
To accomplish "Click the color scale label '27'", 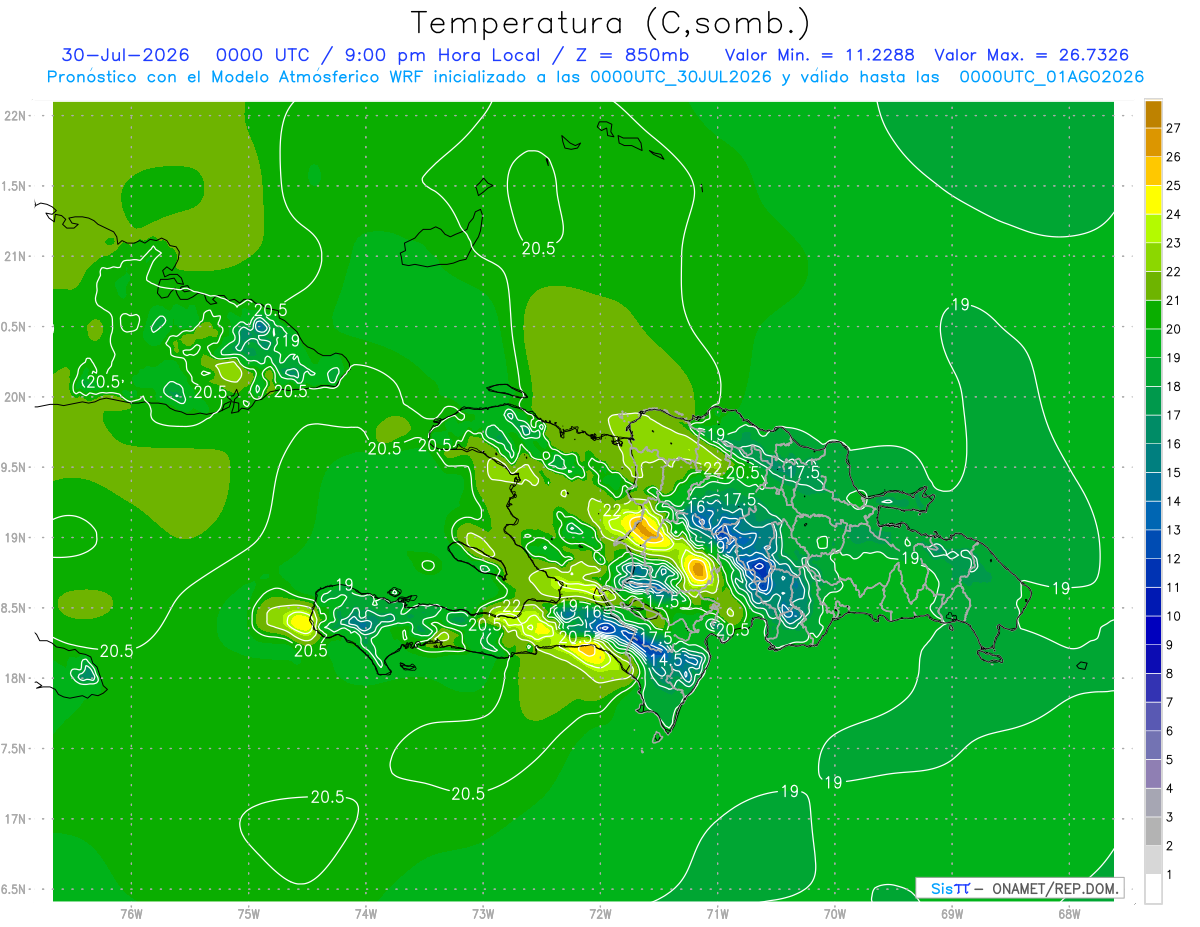I will (1173, 128).
